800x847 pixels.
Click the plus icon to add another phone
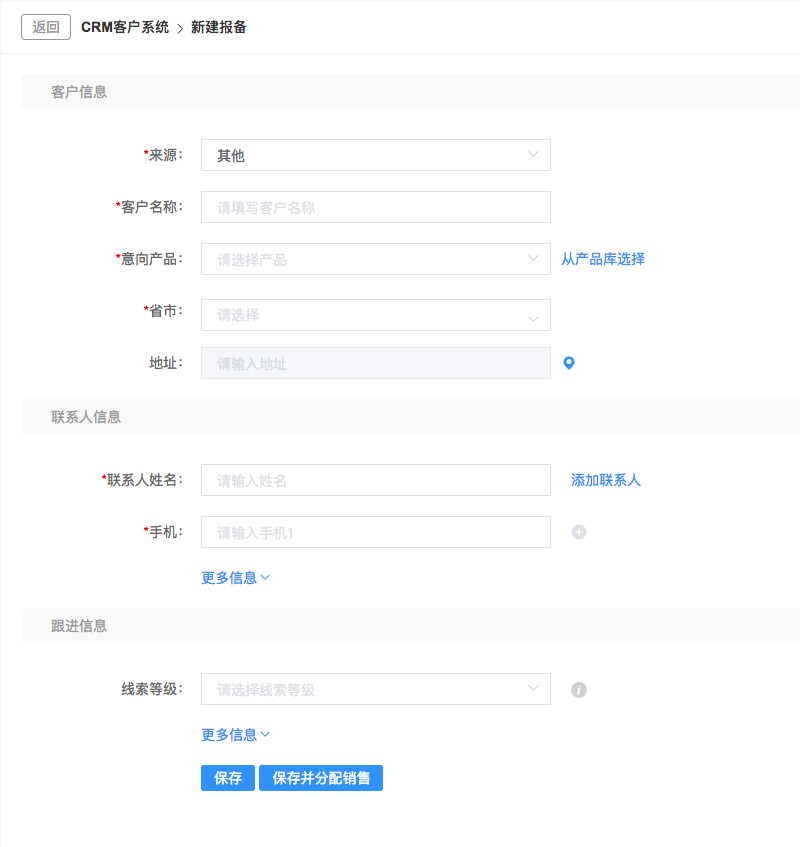click(579, 532)
